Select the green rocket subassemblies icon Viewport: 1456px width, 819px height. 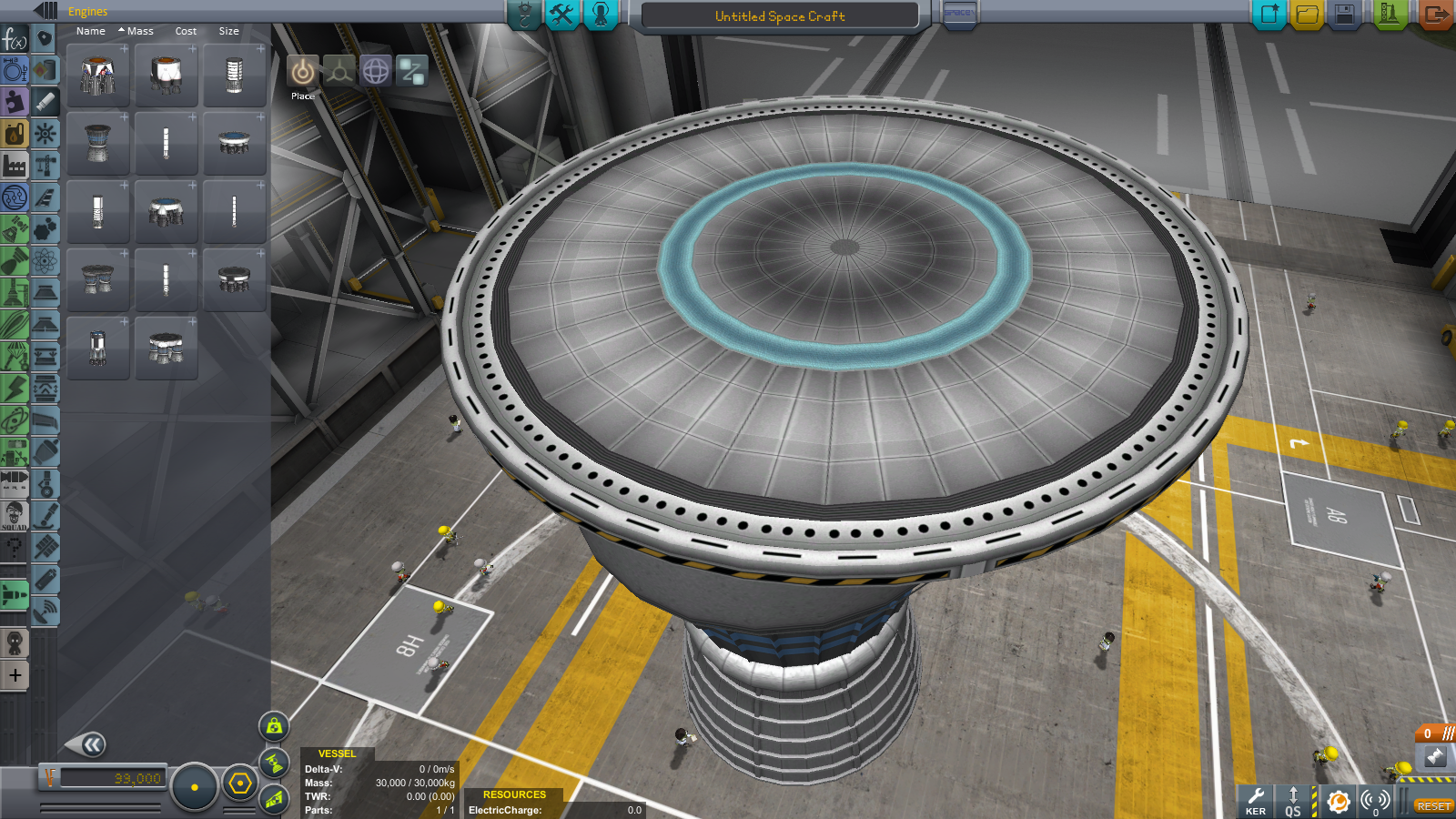[15, 595]
